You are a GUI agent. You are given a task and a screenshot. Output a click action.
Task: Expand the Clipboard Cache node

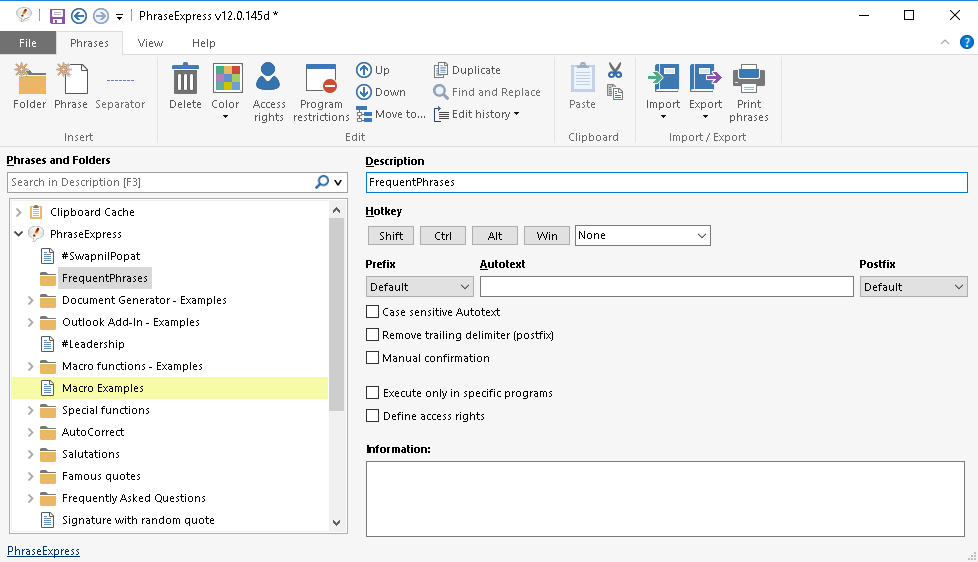pyautogui.click(x=19, y=212)
